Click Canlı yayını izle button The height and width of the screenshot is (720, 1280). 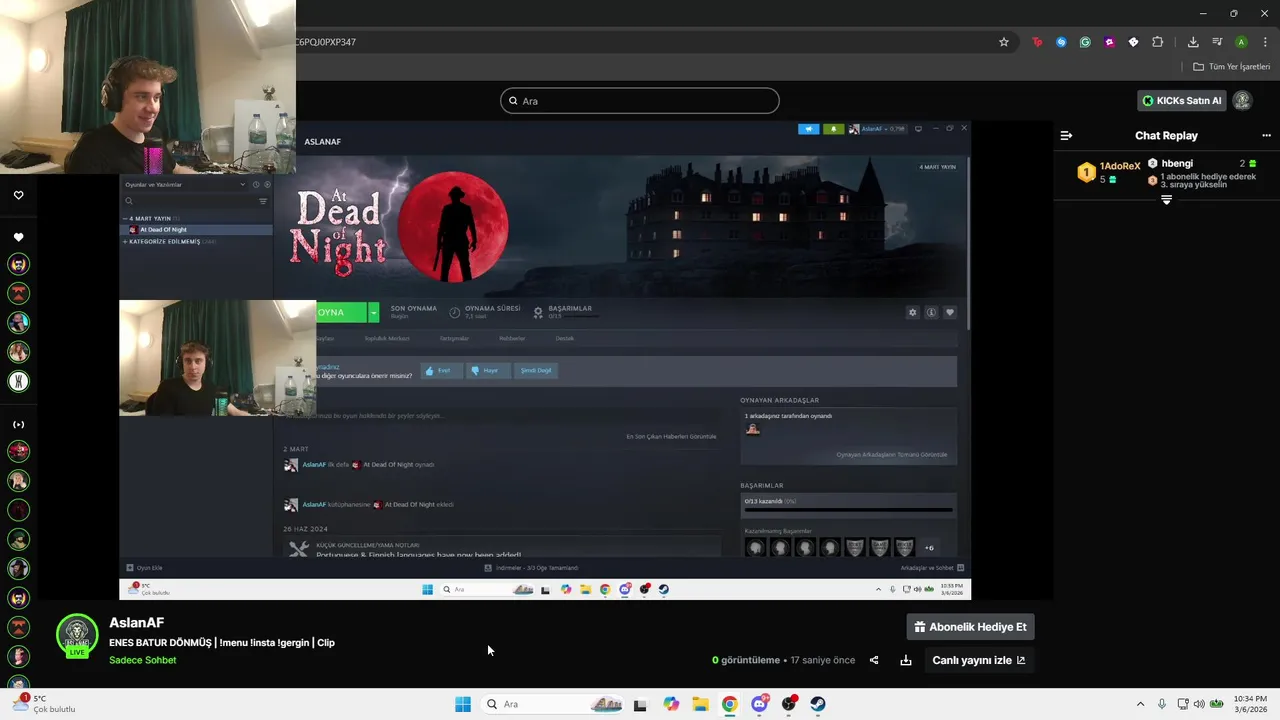coord(979,660)
